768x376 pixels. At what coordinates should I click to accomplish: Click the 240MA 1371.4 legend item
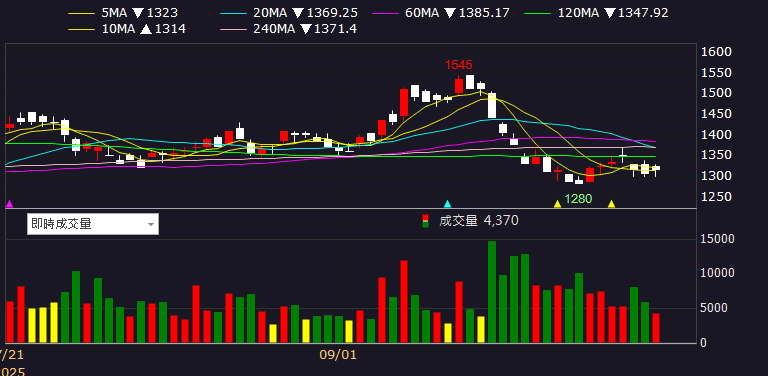click(288, 29)
